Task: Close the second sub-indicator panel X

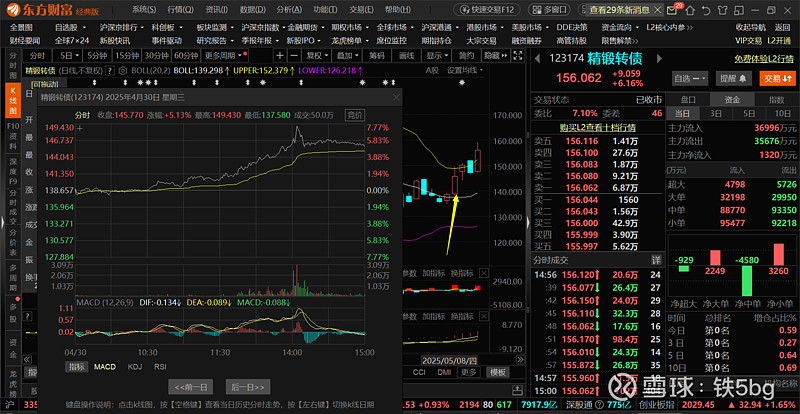Action: (x=484, y=316)
